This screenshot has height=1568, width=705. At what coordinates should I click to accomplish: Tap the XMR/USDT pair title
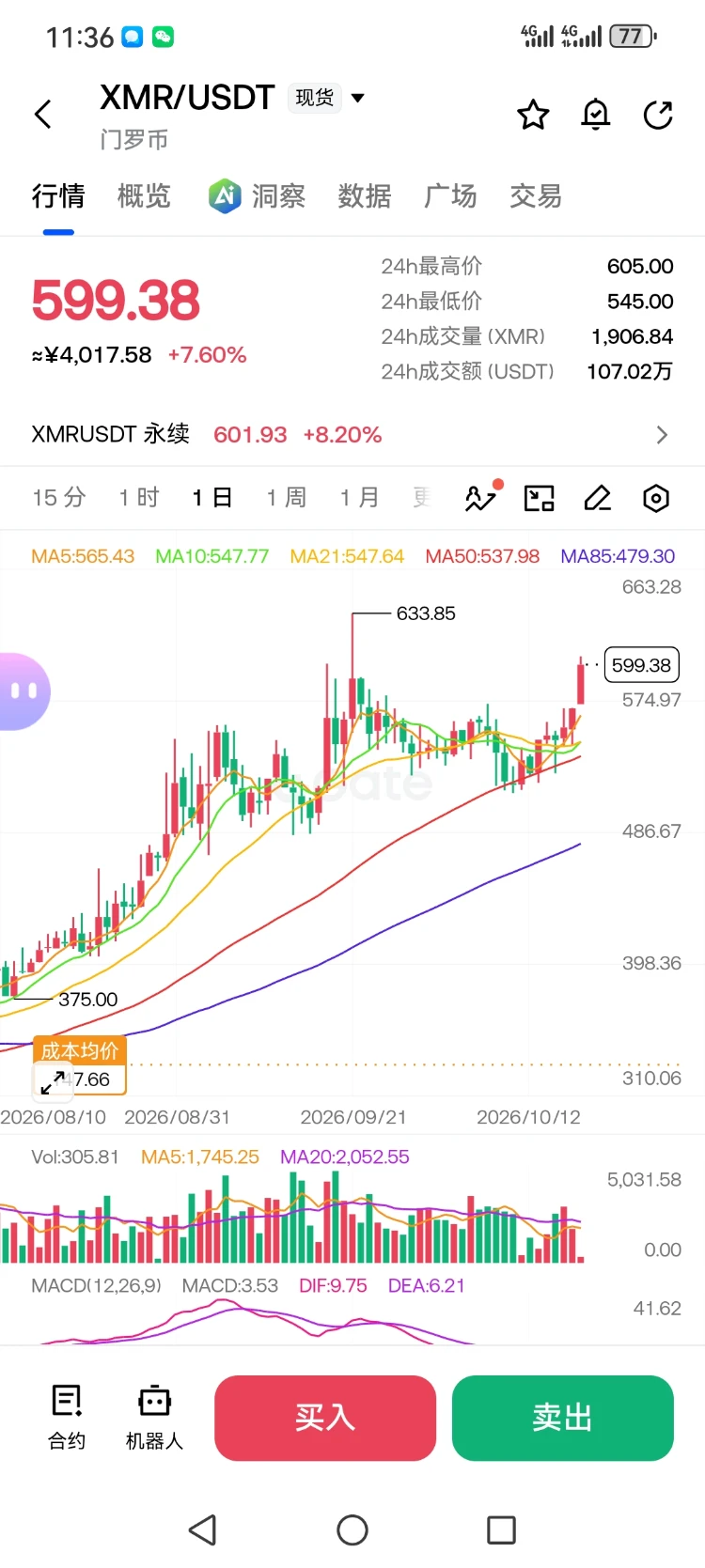point(187,98)
